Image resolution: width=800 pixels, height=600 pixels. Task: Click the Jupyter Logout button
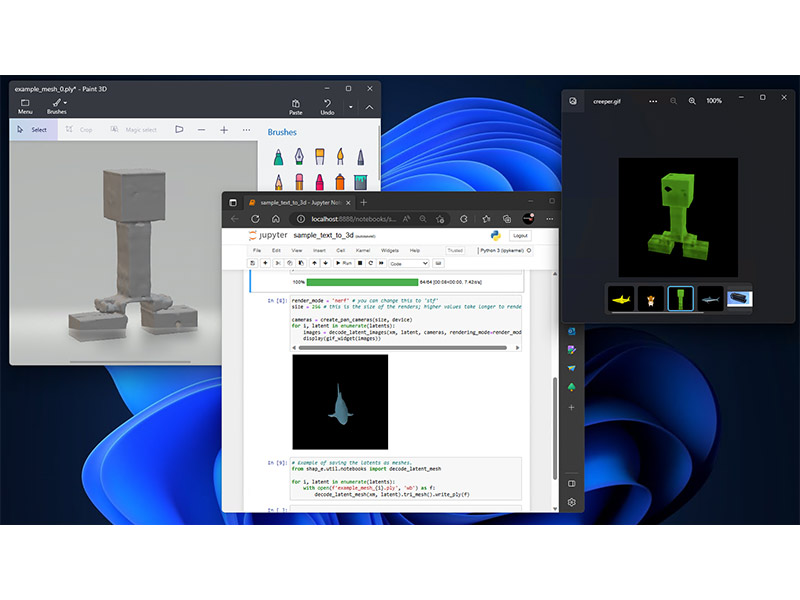(520, 235)
